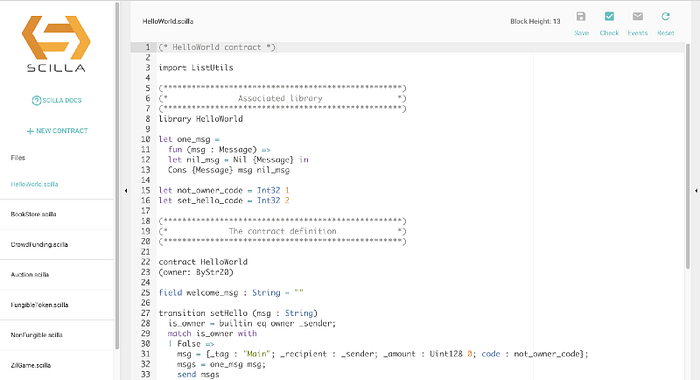Click line number 22 in gutter

click(146, 262)
